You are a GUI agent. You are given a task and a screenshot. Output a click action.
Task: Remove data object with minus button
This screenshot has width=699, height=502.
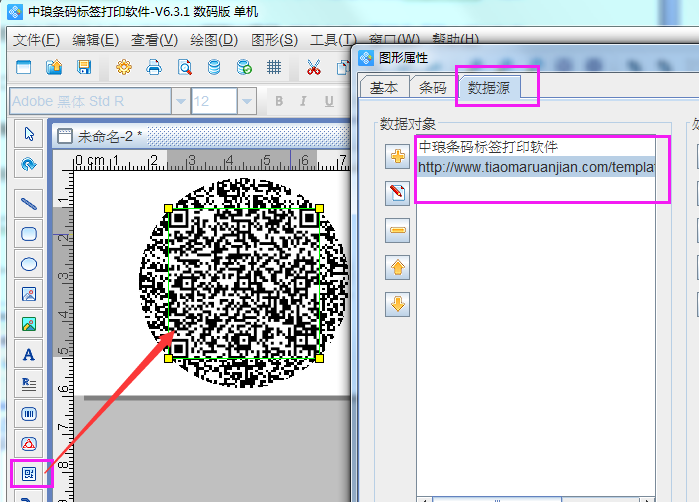pos(398,231)
